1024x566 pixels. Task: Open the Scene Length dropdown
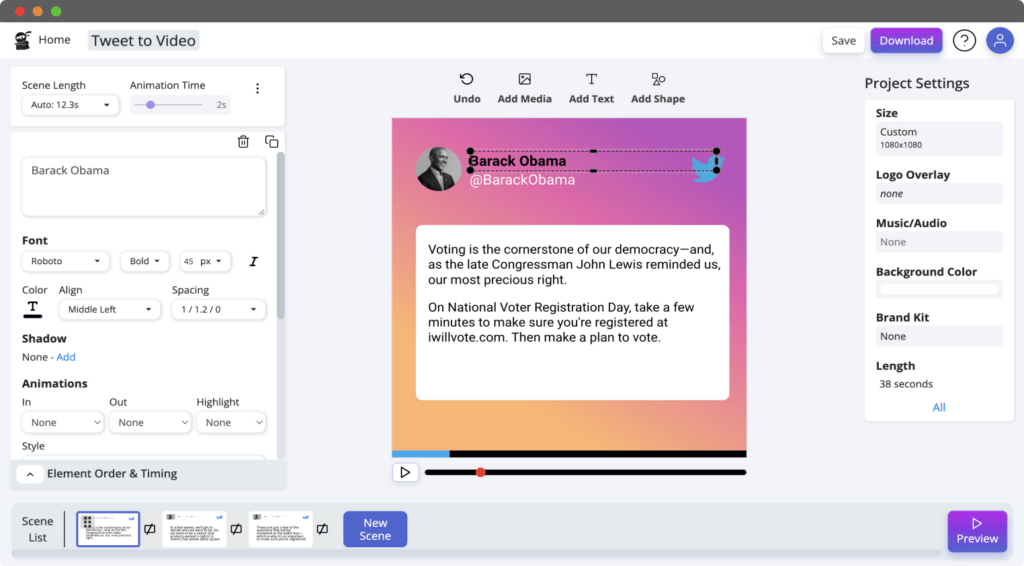[x=70, y=104]
